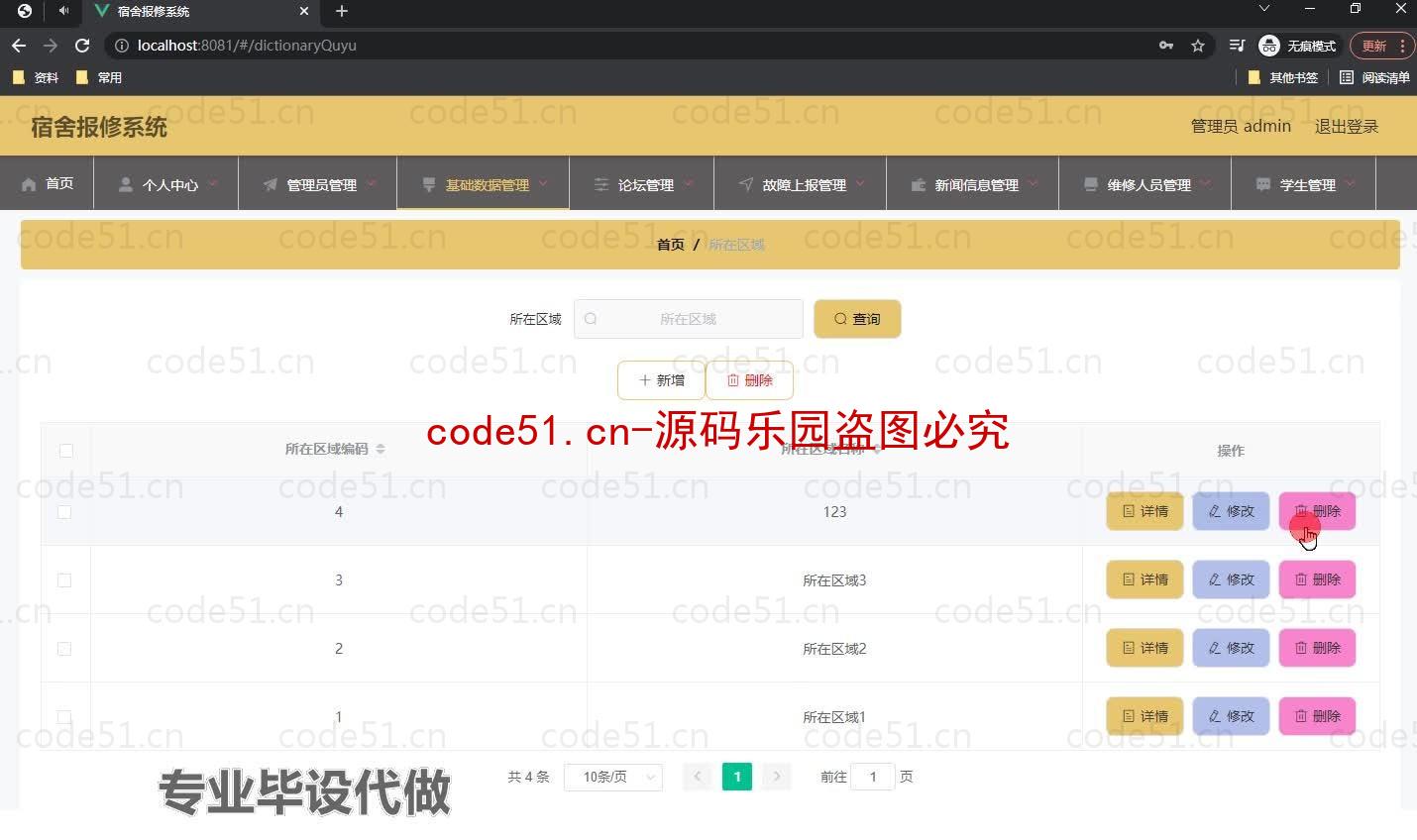
Task: Click 修改 for 所在区域2
Action: point(1231,648)
